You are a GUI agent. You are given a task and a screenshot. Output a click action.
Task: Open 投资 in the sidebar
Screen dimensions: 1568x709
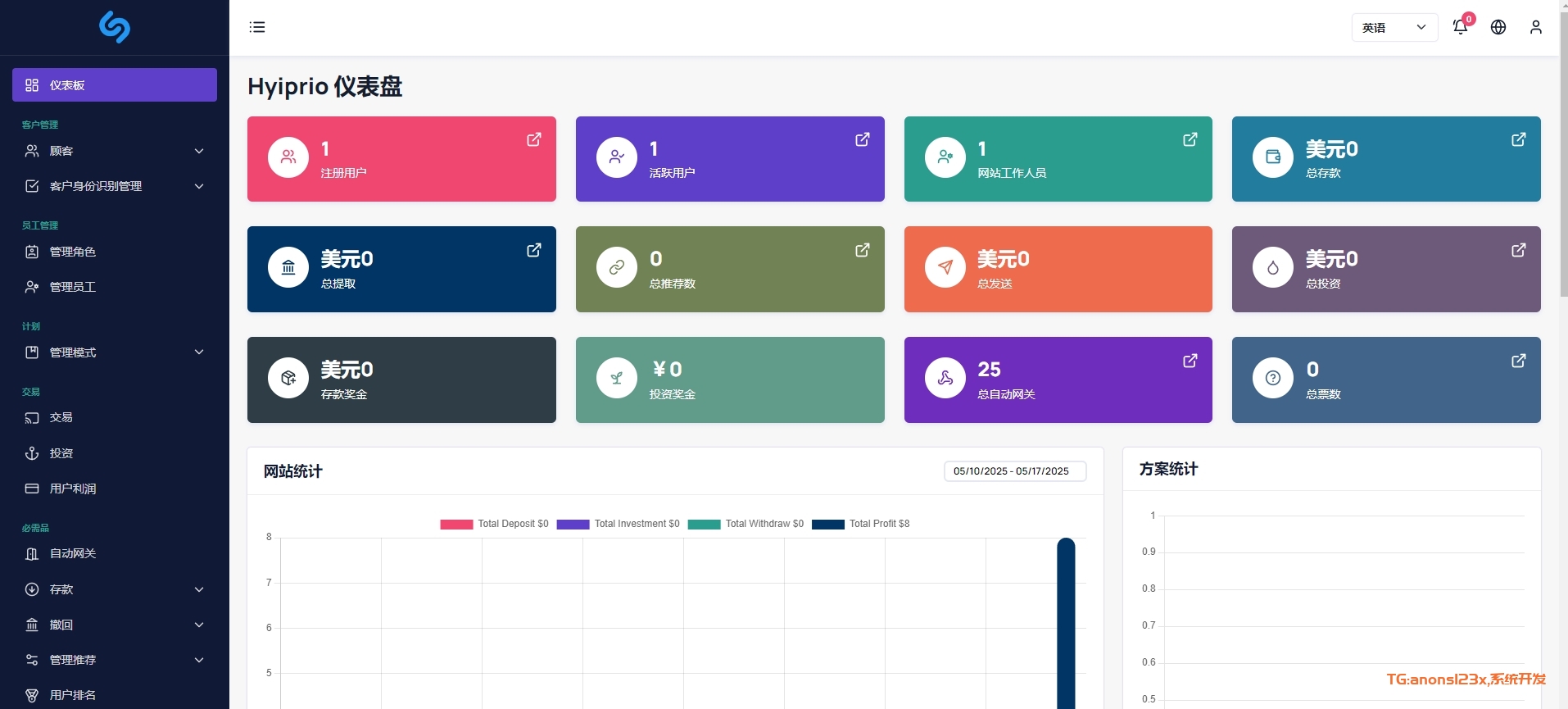click(x=115, y=453)
